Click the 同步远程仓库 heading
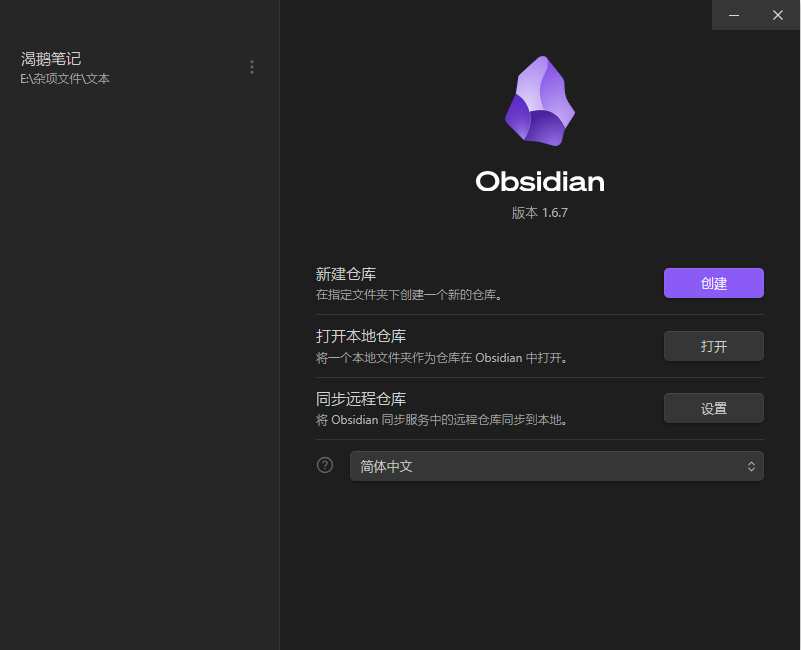The width and height of the screenshot is (801, 650). 361,399
